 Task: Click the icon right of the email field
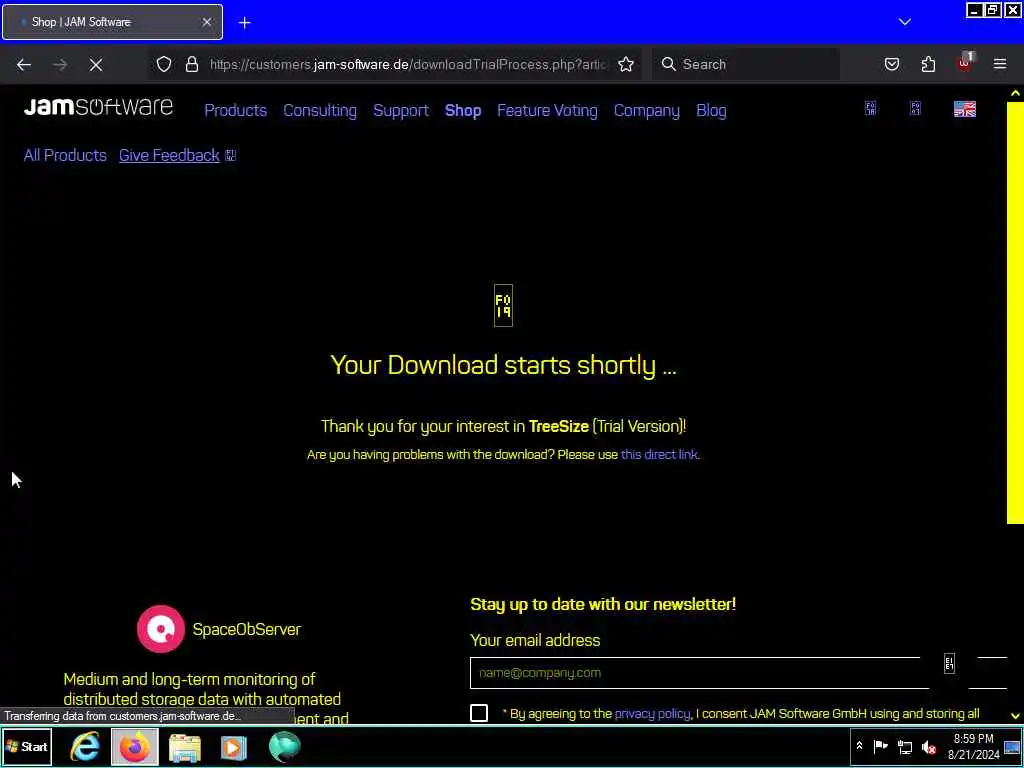tap(949, 664)
